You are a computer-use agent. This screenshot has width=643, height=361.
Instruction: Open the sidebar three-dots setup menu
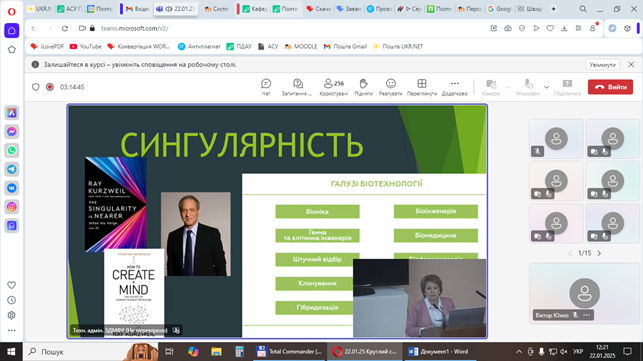tap(11, 330)
